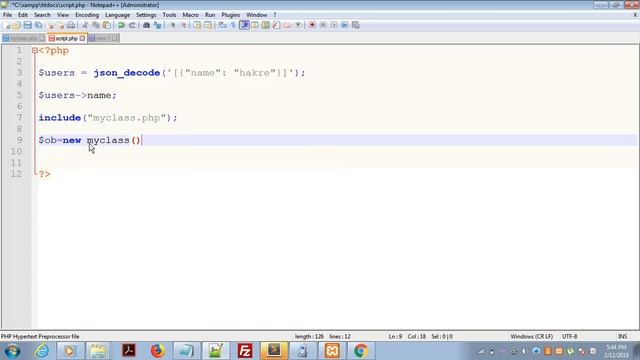Image resolution: width=640 pixels, height=360 pixels.
Task: Toggle file monitoring eye icon
Action: tap(298, 25)
